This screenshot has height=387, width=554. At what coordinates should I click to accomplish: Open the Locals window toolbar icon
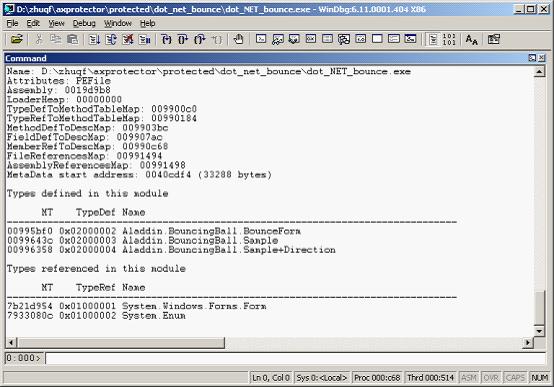coord(294,39)
